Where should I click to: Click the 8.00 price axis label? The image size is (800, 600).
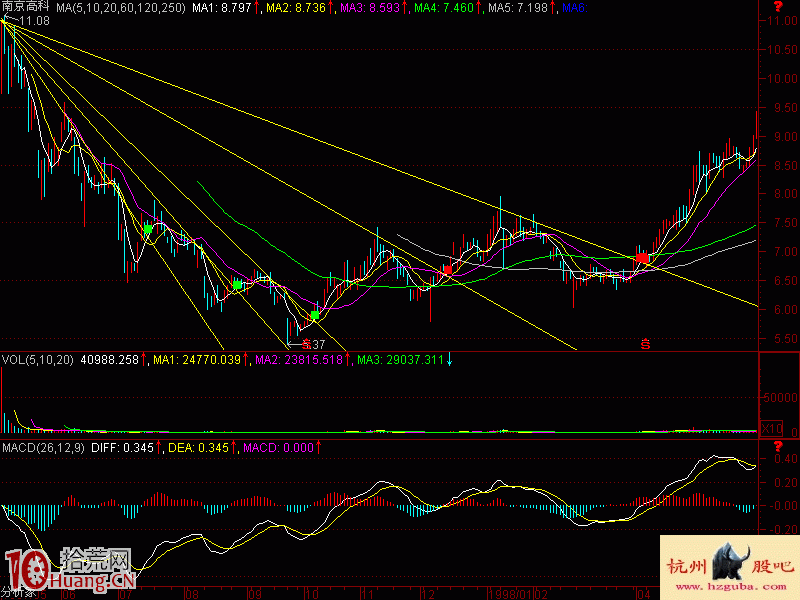coord(786,194)
